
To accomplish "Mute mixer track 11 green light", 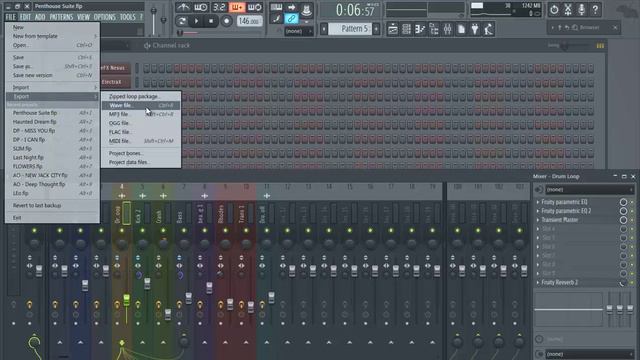I will pyautogui.click(x=267, y=231).
